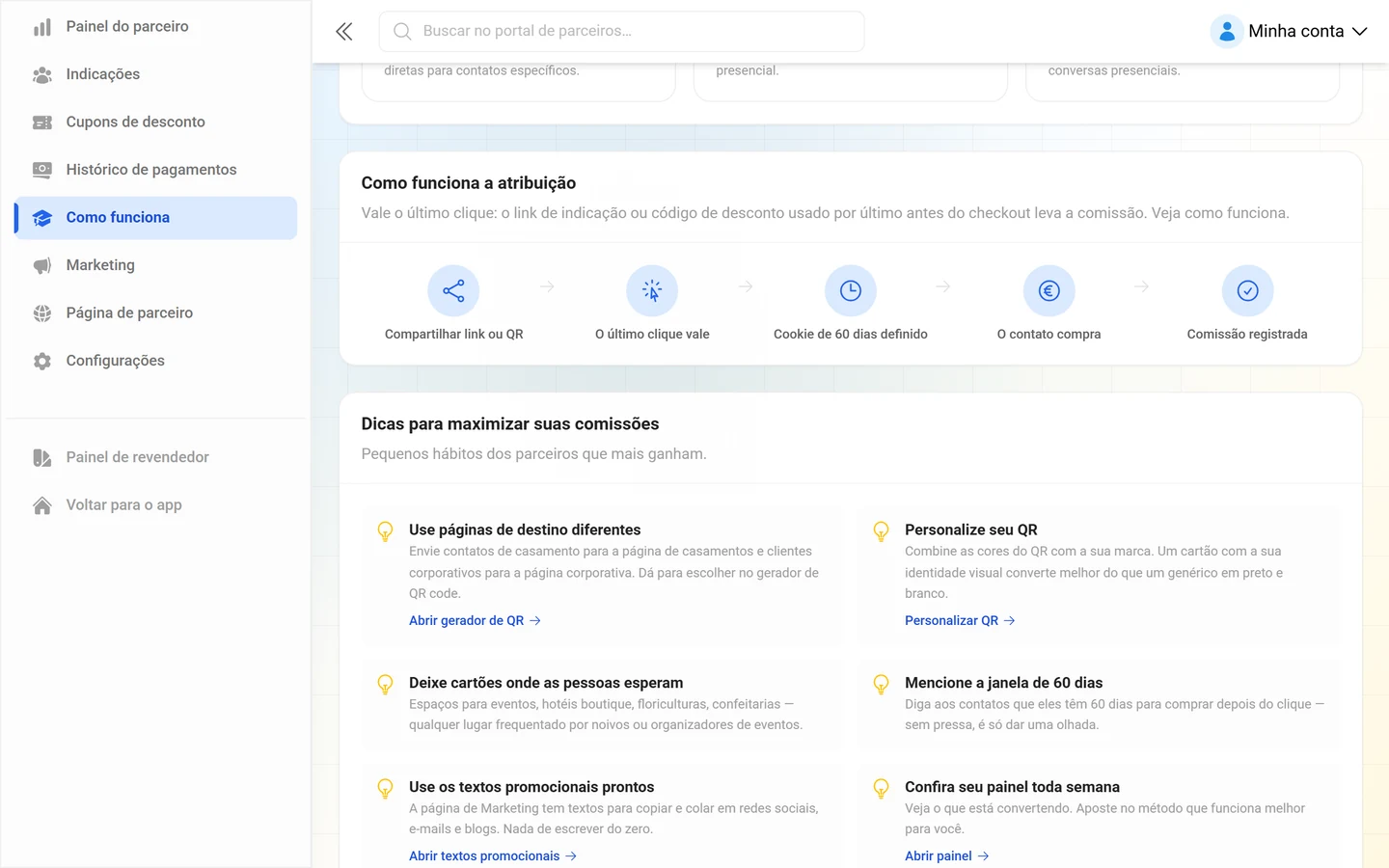Click the Cupons de desconto ticket icon
The image size is (1389, 868).
(42, 122)
